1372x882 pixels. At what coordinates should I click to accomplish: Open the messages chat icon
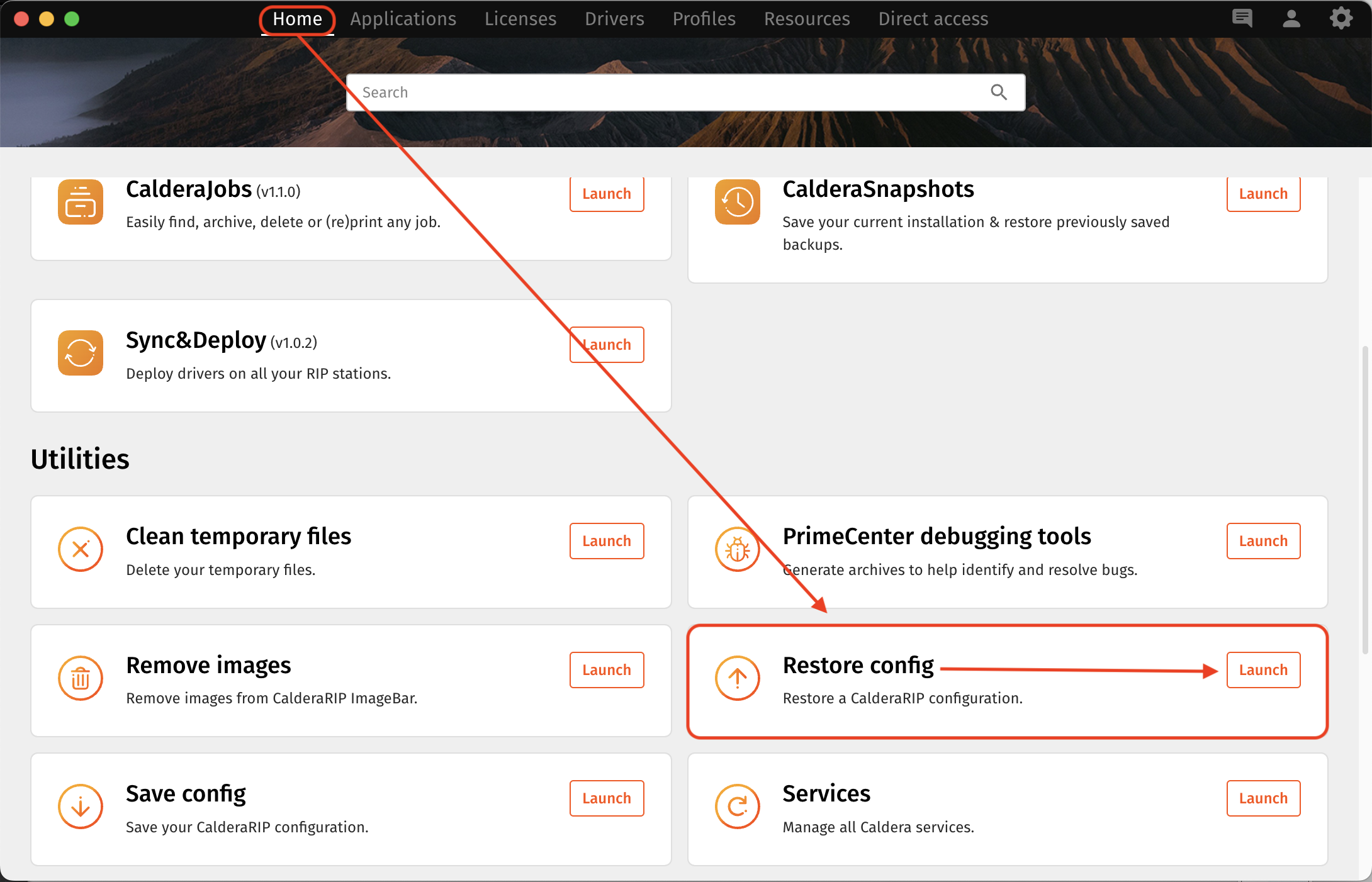[1242, 18]
